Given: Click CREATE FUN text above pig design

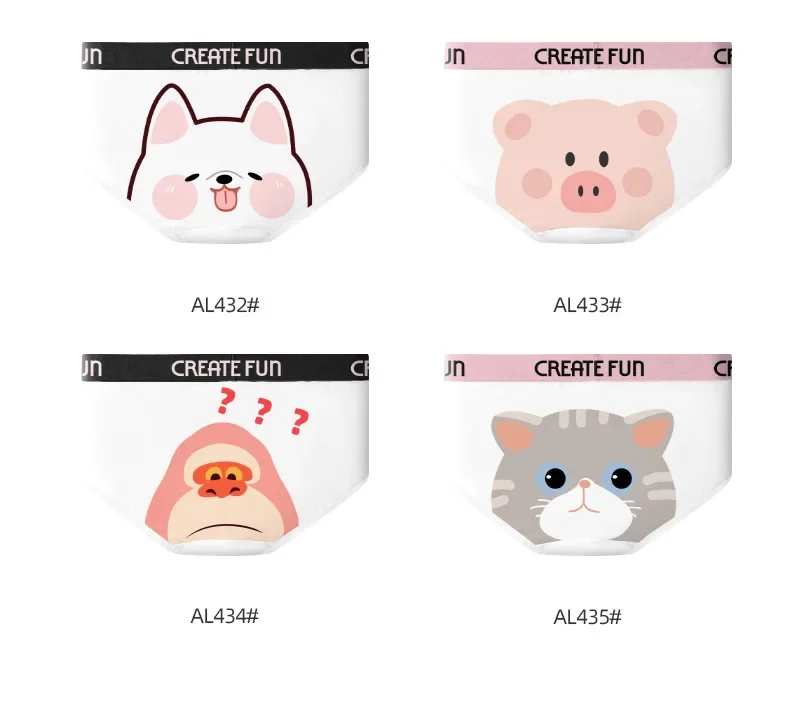Looking at the screenshot, I should (589, 56).
